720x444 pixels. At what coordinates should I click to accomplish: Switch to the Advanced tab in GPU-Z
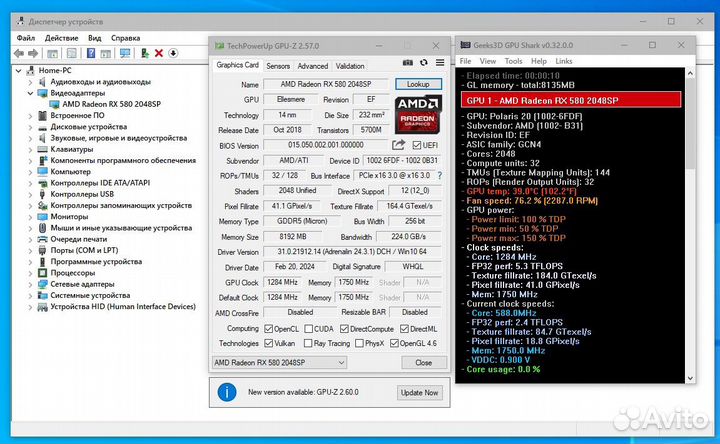[x=313, y=66]
